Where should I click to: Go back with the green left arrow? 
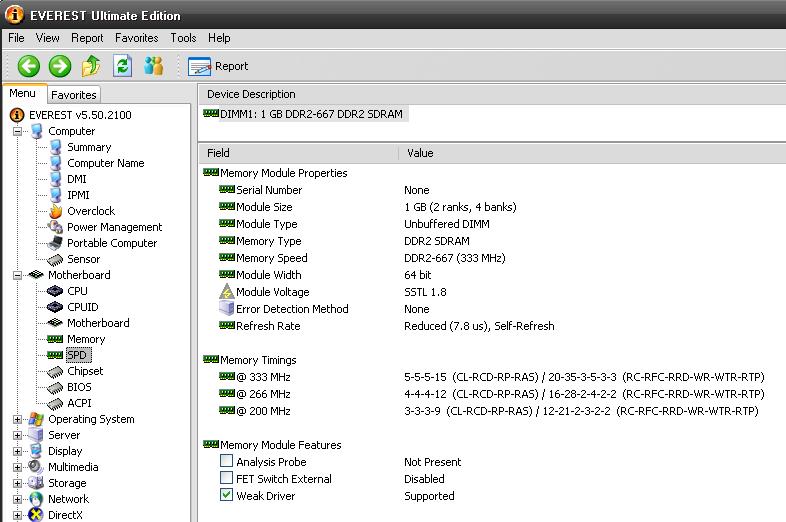(29, 66)
